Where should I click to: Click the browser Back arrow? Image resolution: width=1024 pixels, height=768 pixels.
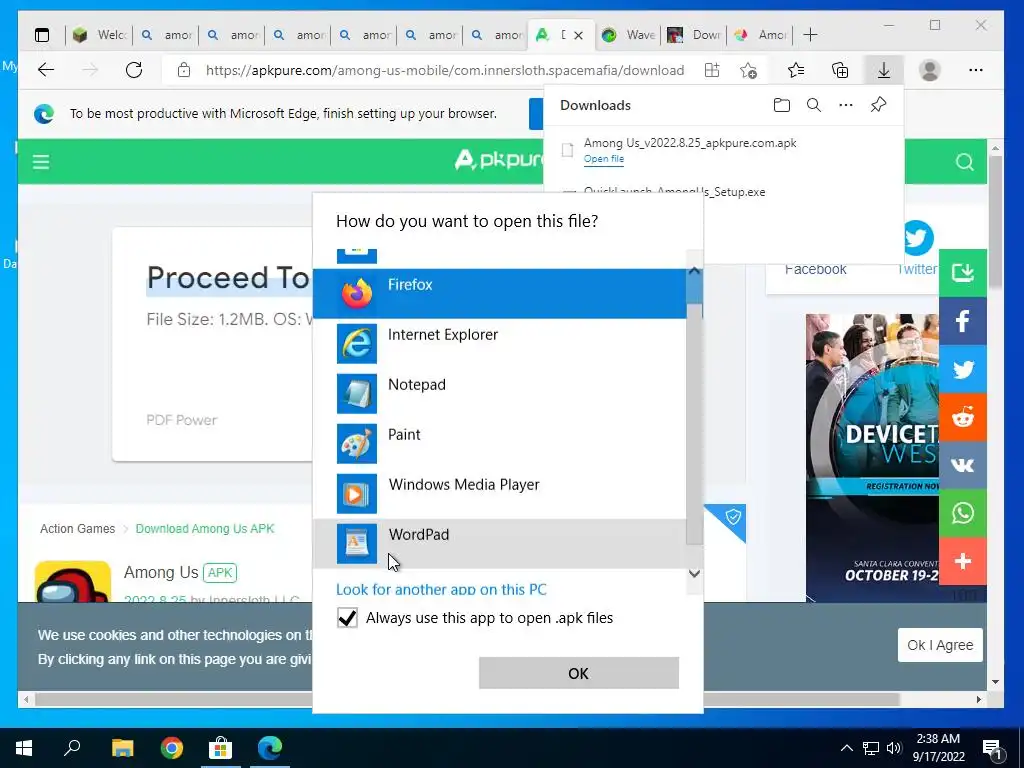click(46, 70)
